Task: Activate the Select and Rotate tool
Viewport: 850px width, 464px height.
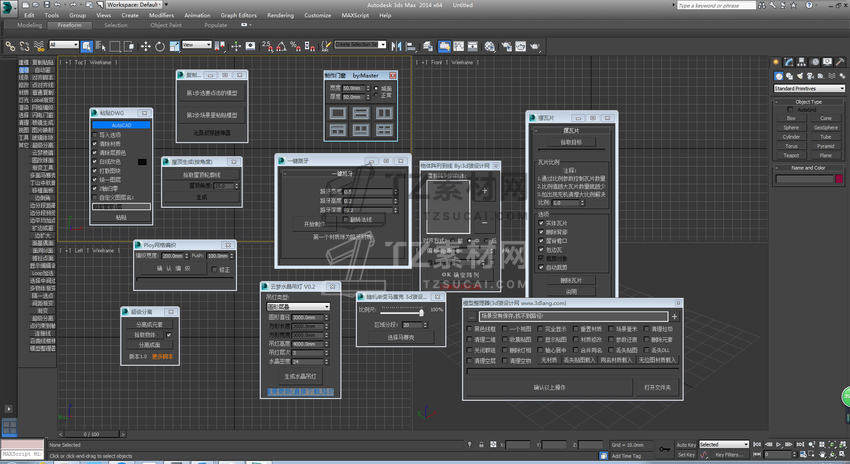Action: (x=160, y=47)
